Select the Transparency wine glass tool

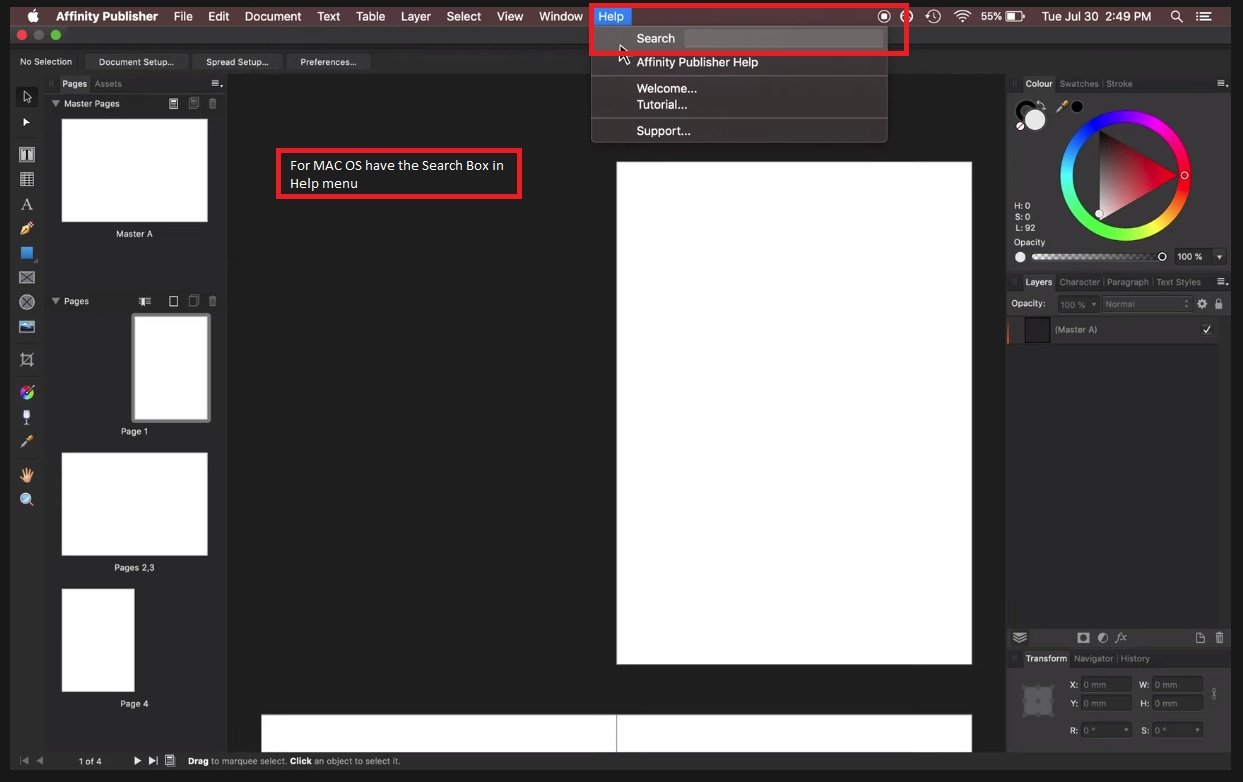(27, 417)
